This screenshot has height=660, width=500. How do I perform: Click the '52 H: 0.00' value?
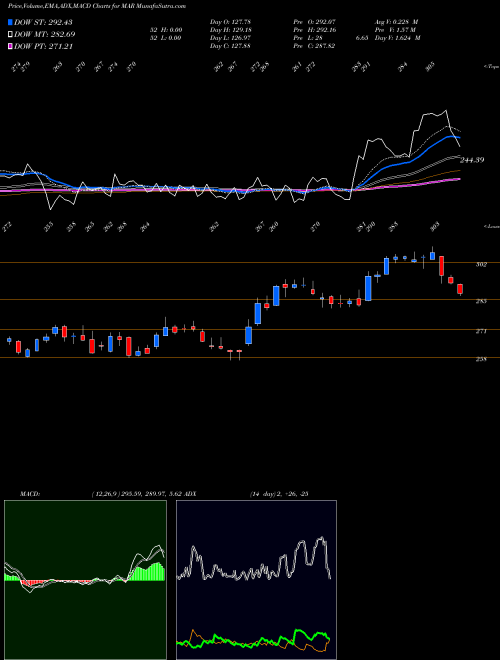click(166, 30)
